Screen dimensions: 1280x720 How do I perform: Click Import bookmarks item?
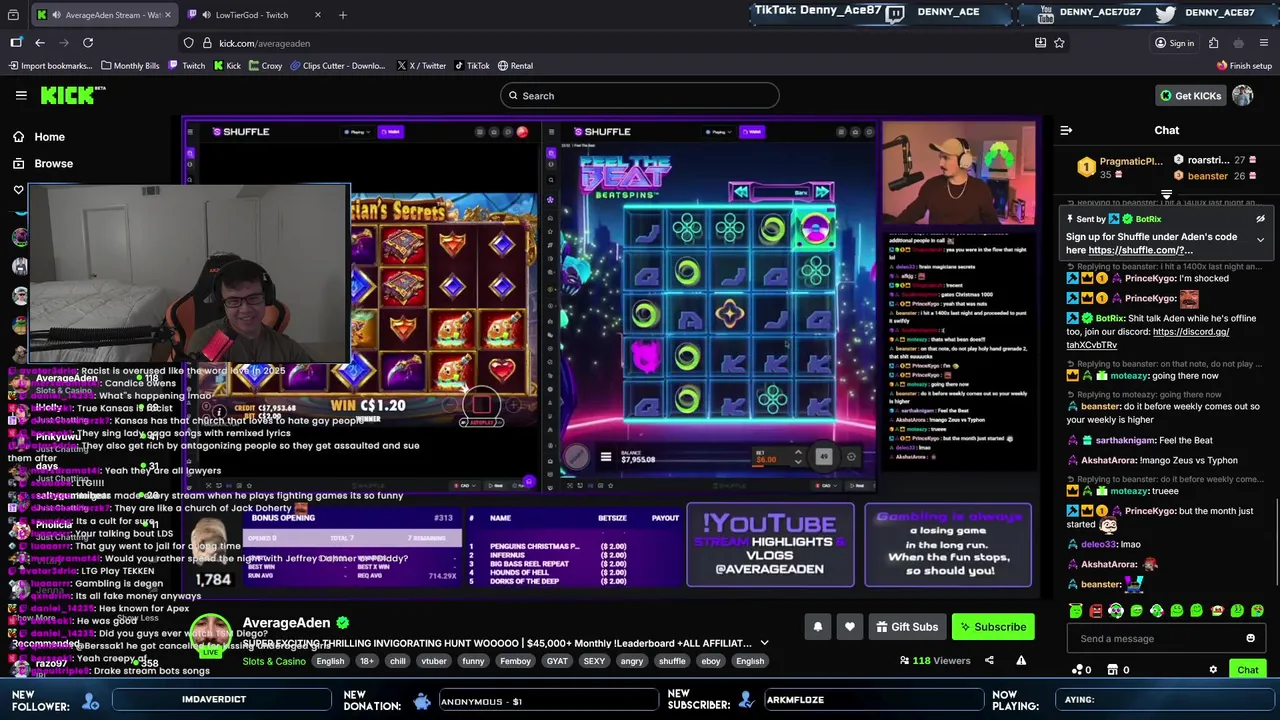(x=50, y=66)
